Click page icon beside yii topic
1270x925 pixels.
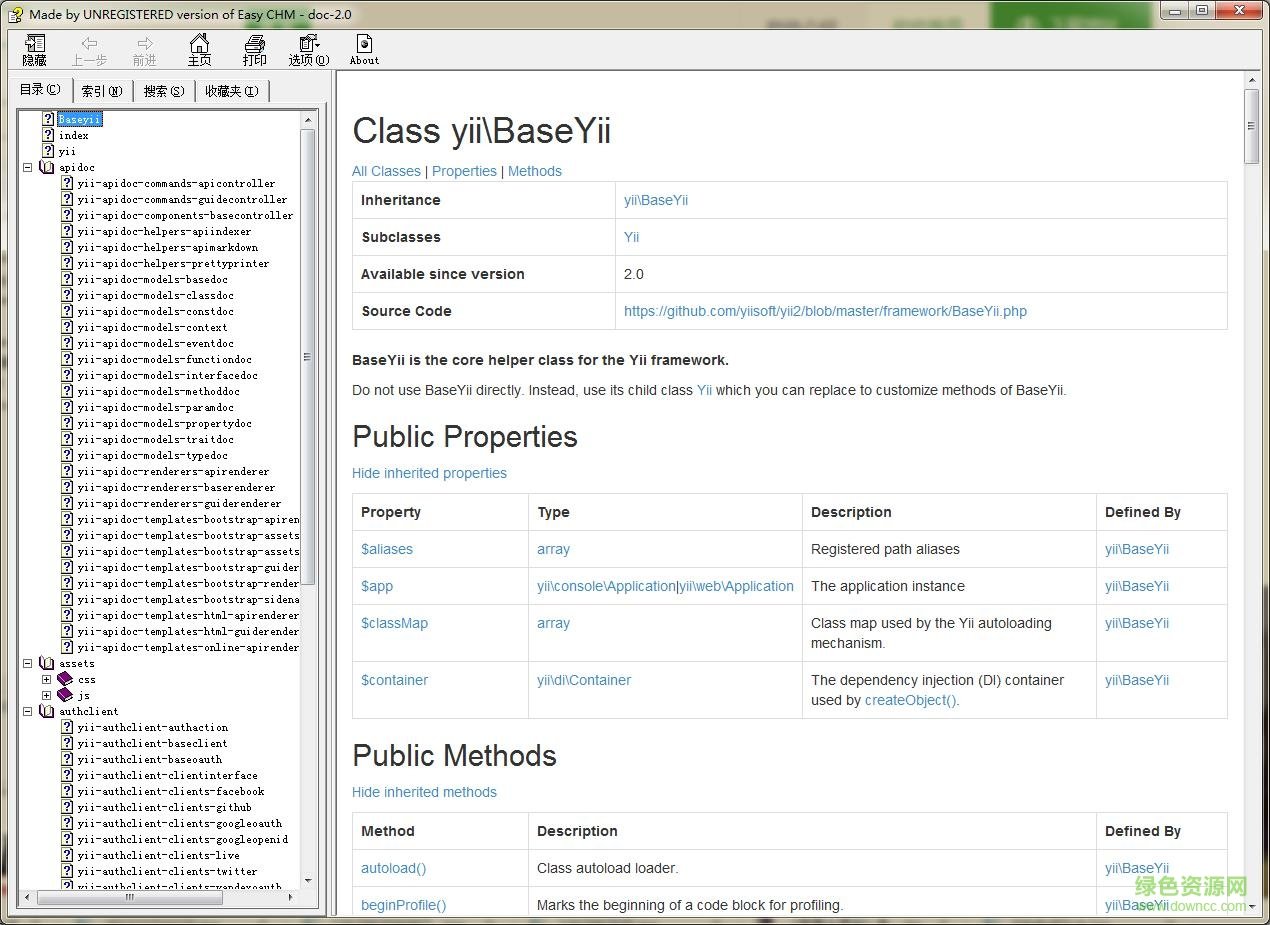pyautogui.click(x=48, y=151)
